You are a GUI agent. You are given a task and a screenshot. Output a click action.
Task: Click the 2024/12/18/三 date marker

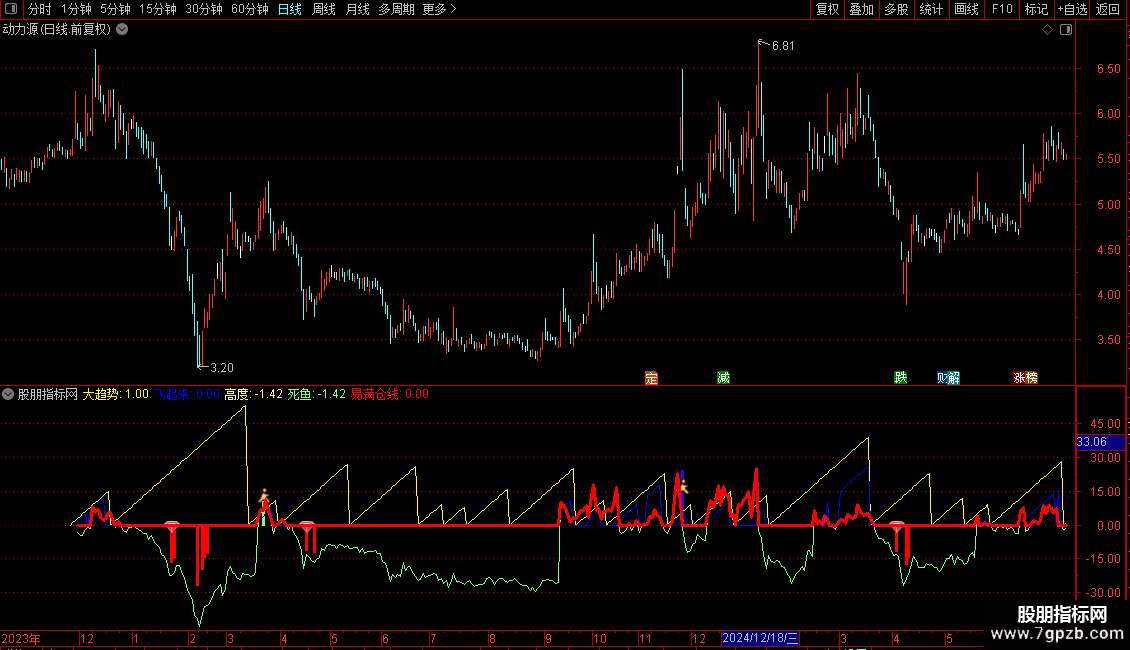[x=760, y=638]
